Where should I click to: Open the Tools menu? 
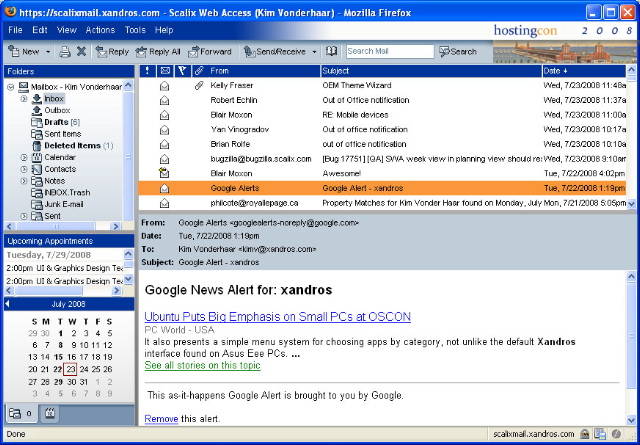(134, 30)
